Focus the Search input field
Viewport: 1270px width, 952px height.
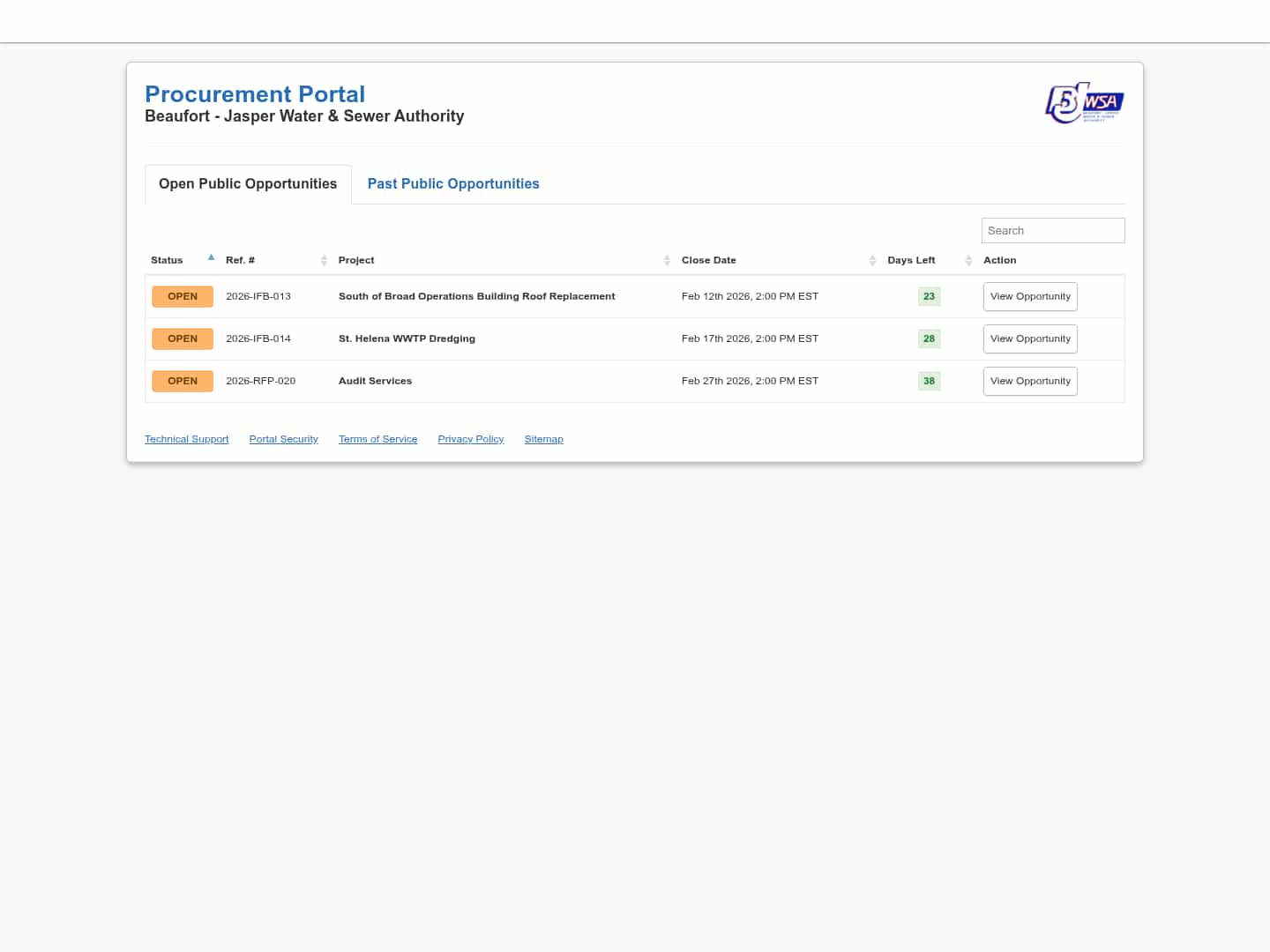pos(1052,230)
